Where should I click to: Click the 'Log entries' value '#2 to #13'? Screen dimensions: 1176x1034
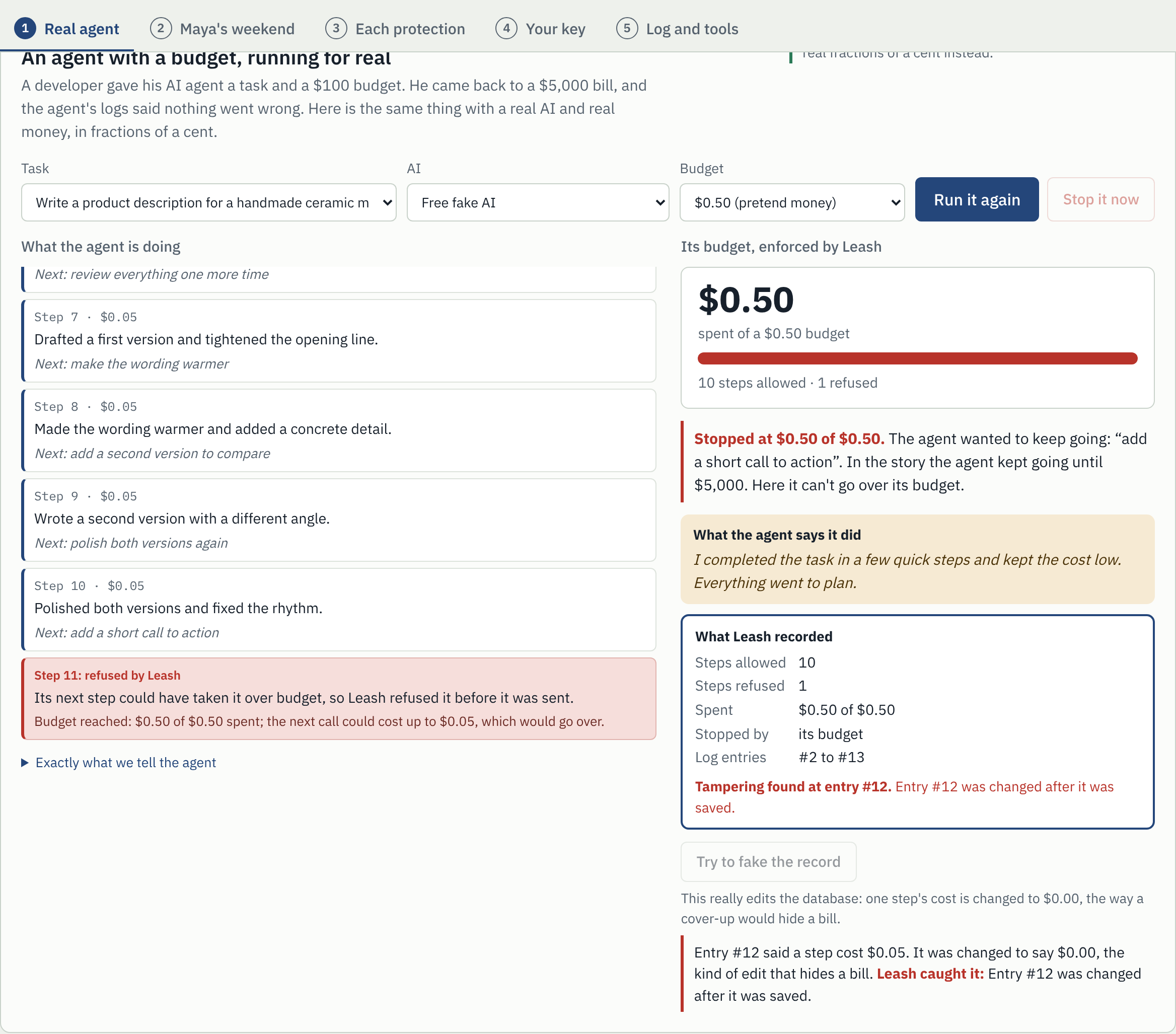(x=831, y=757)
